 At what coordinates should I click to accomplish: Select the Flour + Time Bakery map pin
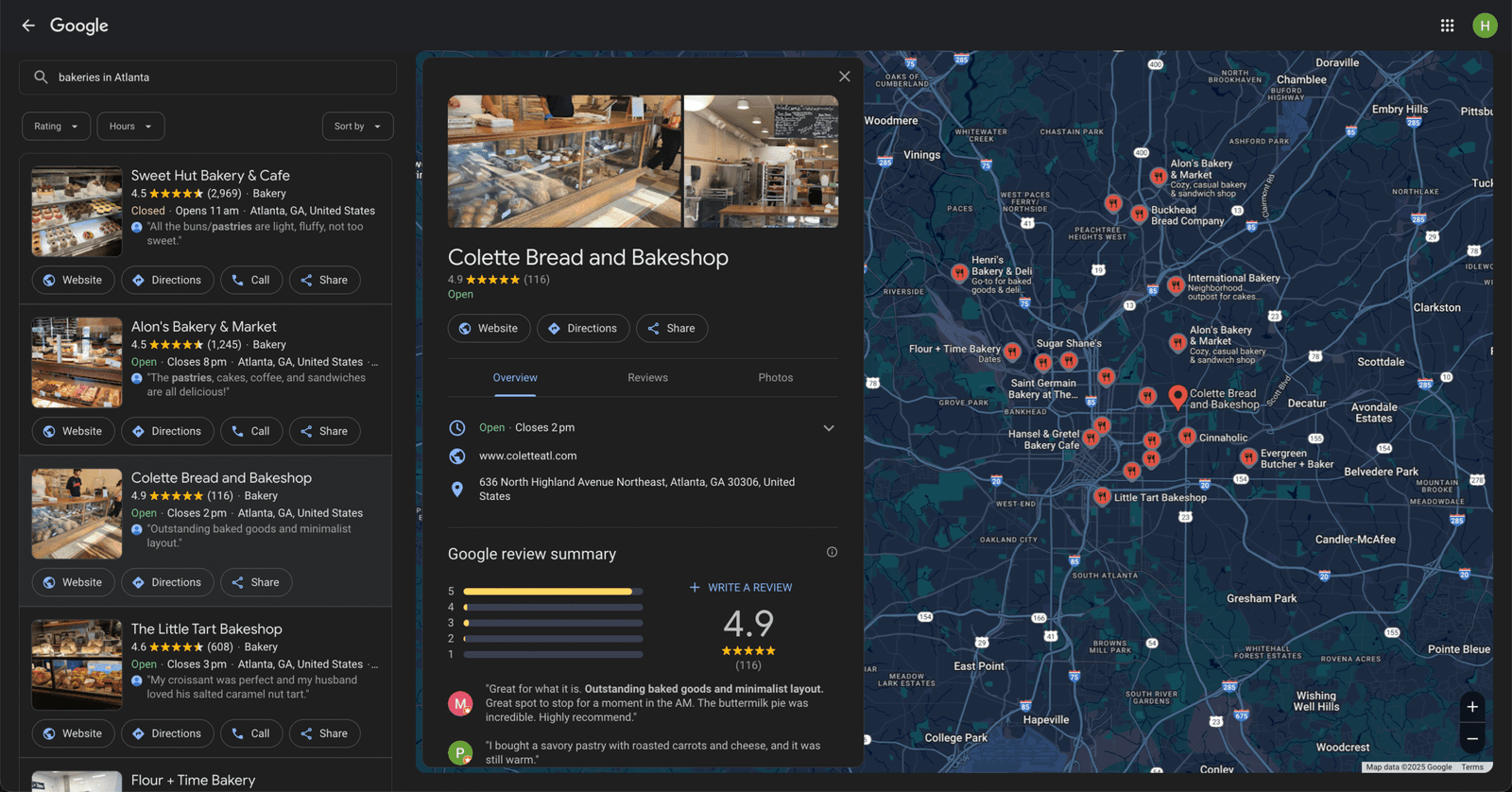point(1012,352)
